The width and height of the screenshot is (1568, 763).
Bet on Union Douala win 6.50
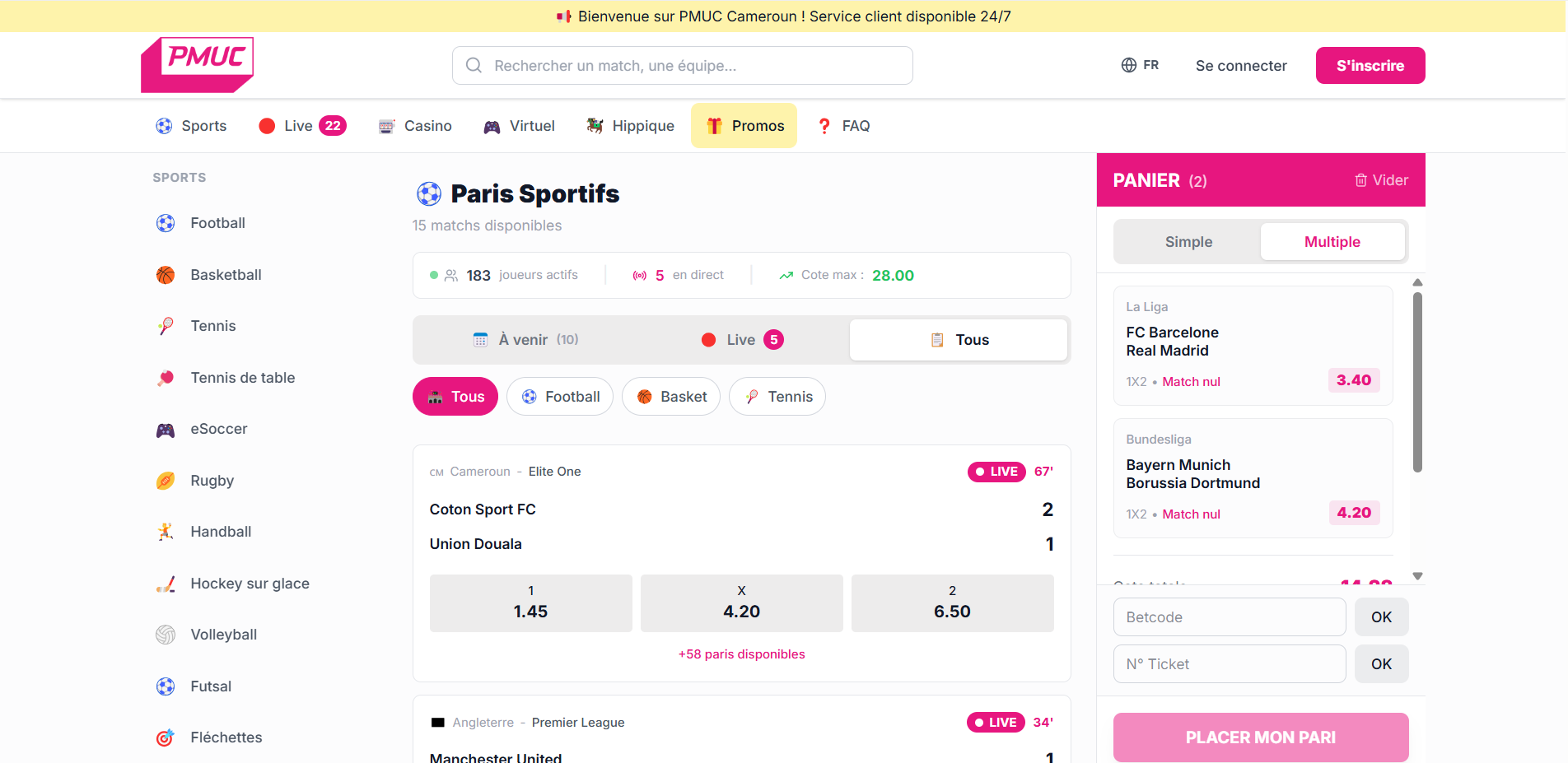(953, 603)
